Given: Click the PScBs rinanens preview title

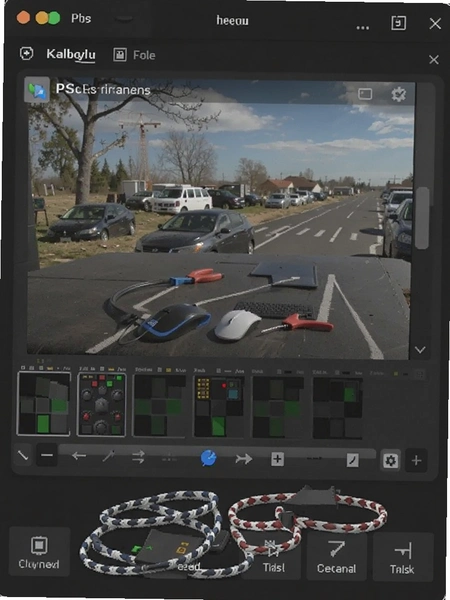Looking at the screenshot, I should tap(103, 90).
